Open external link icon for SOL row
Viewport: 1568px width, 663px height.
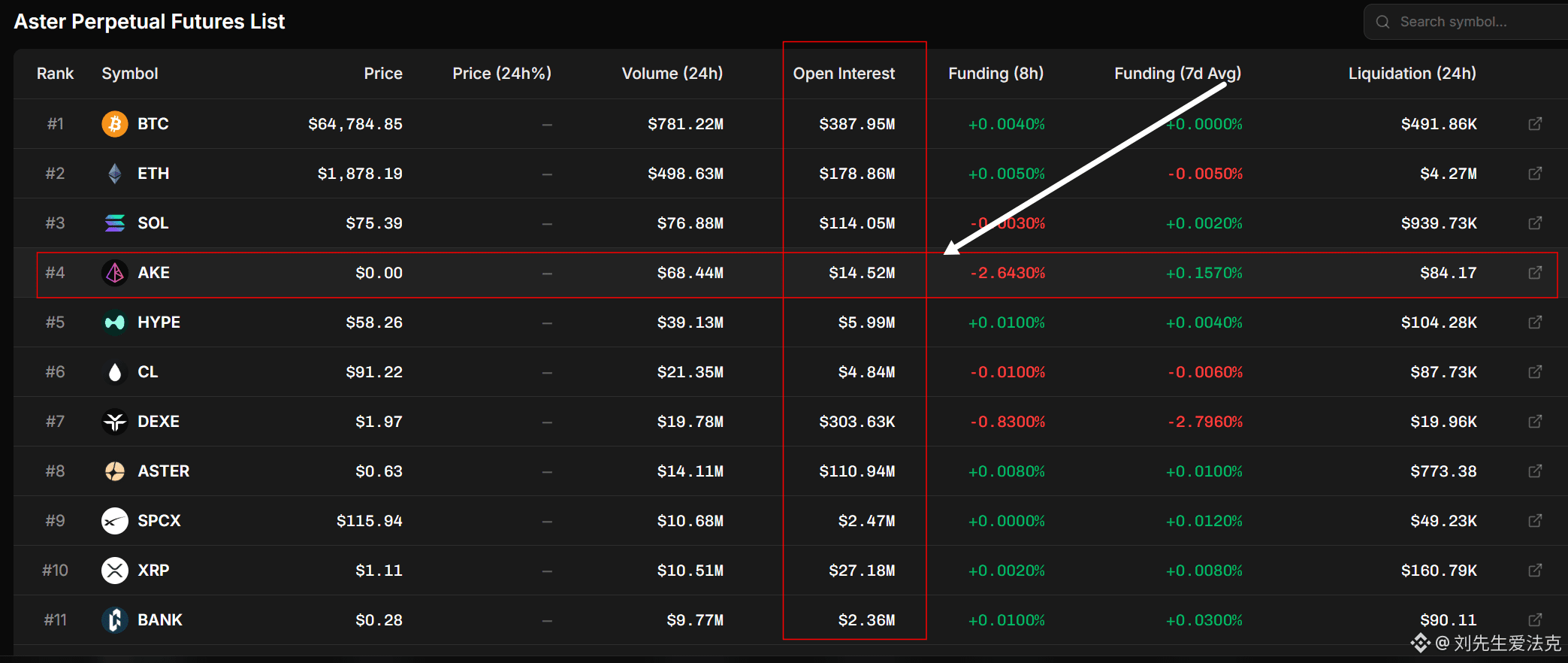[x=1535, y=223]
